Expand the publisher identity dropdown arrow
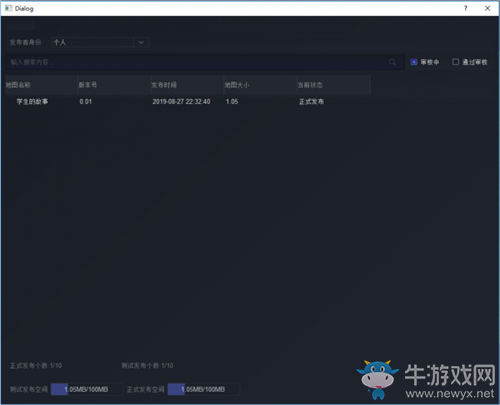 [141, 42]
